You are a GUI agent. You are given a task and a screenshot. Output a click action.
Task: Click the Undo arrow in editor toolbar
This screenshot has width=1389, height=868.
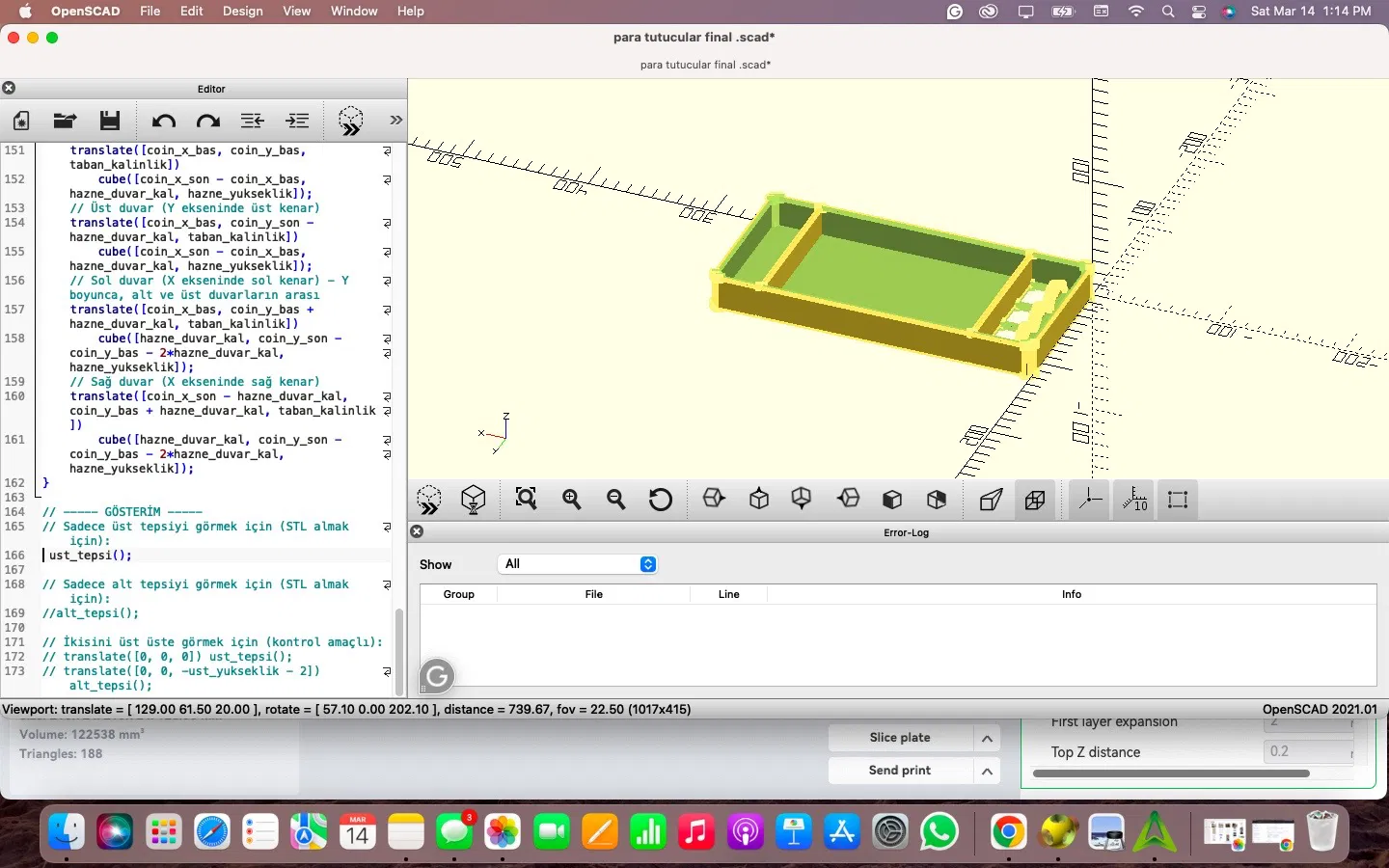(163, 121)
